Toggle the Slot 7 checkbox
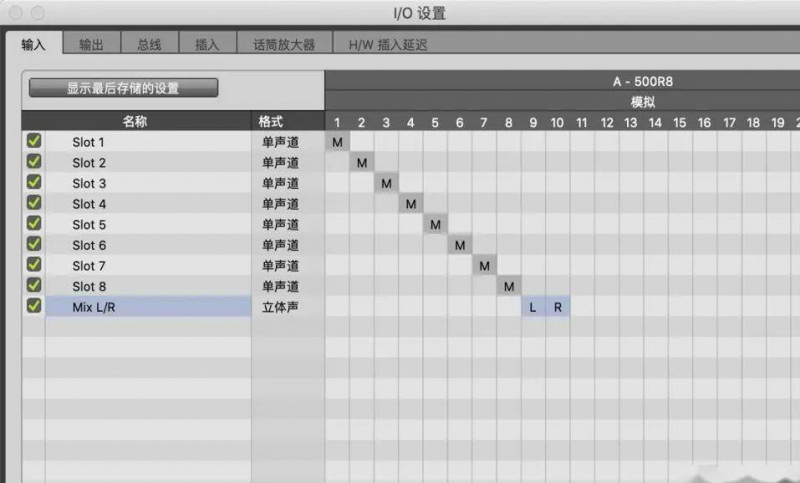800x483 pixels. 34,265
